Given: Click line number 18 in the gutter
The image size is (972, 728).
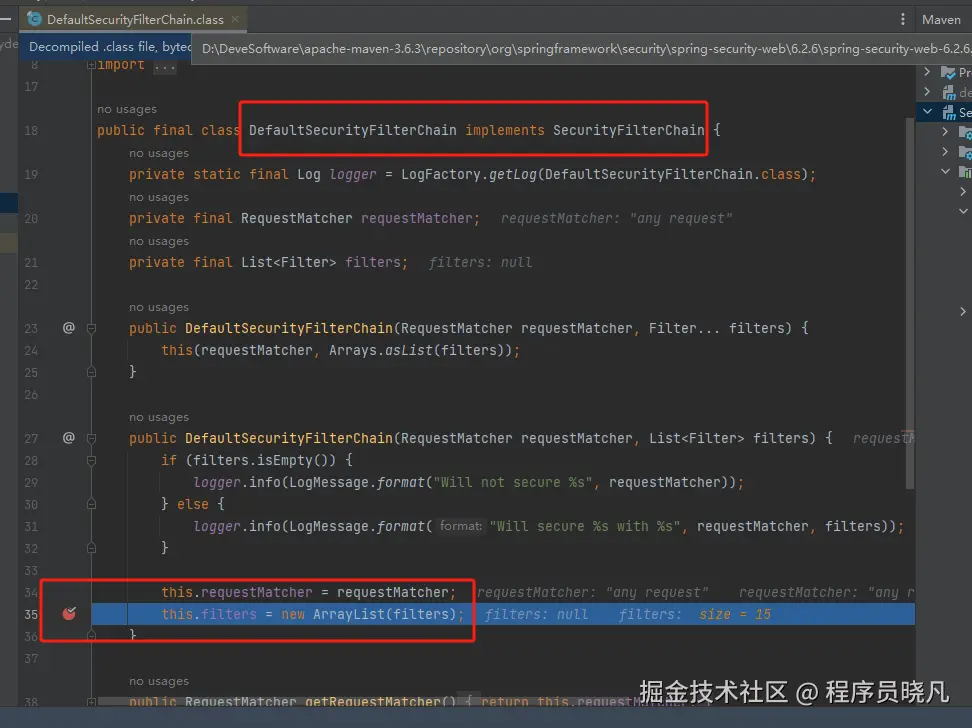Looking at the screenshot, I should pos(31,130).
